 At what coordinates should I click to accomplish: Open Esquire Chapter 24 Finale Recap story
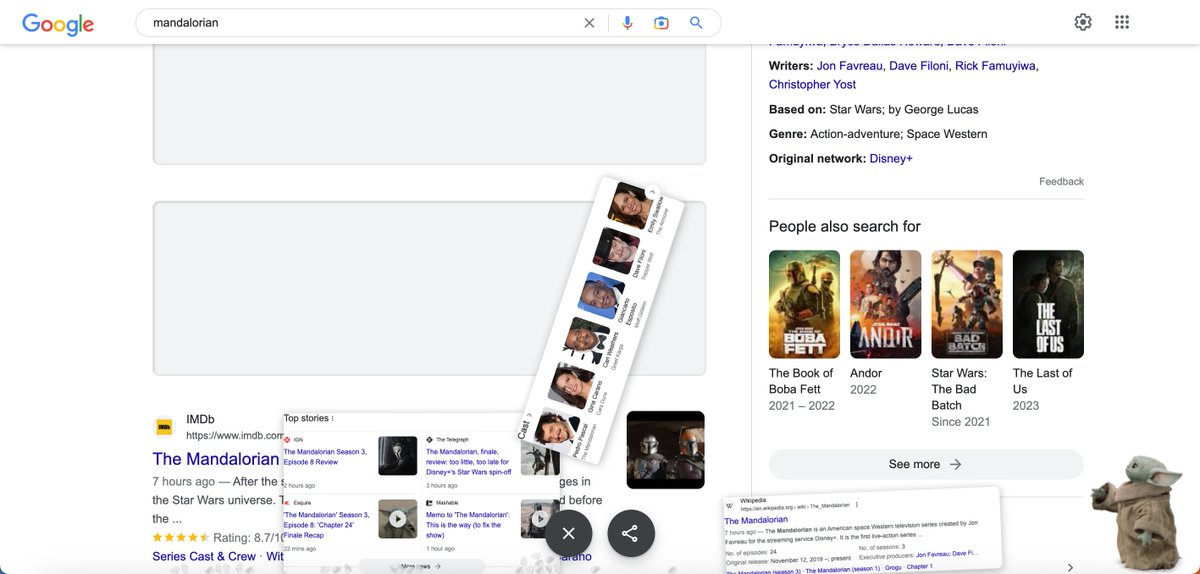tap(326, 524)
